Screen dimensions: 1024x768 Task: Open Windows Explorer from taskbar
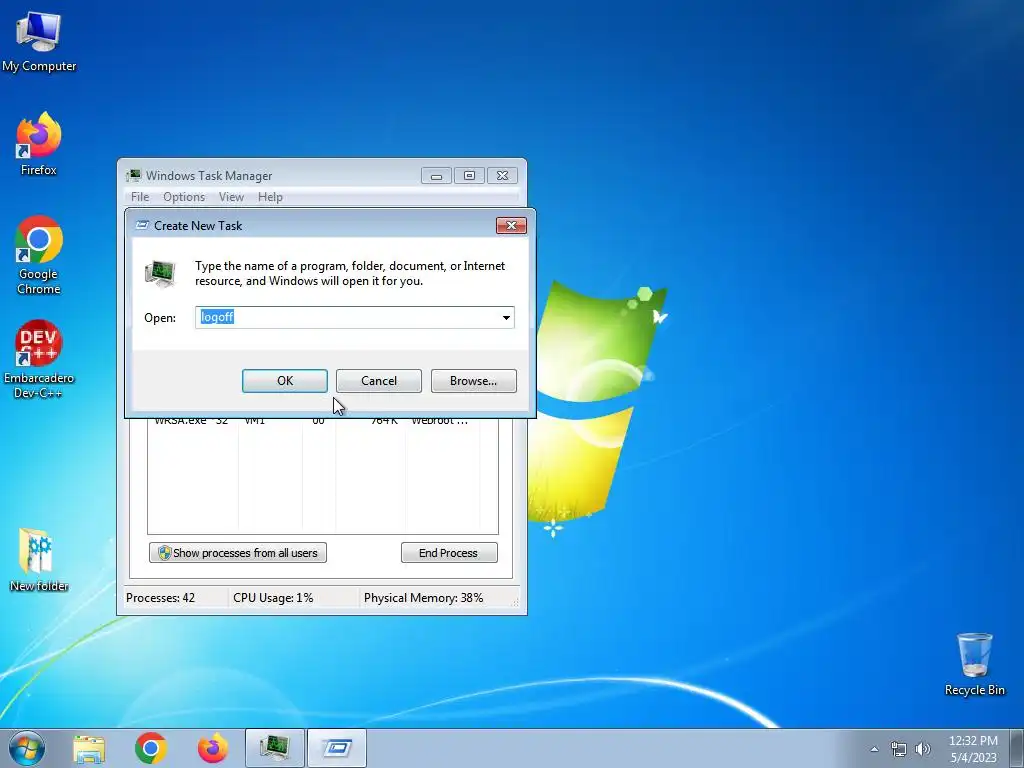(x=89, y=748)
